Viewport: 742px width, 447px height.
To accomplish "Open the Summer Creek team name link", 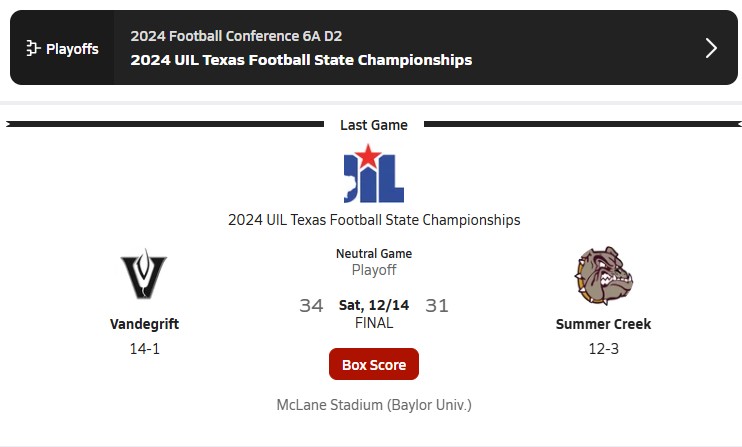I will (603, 324).
